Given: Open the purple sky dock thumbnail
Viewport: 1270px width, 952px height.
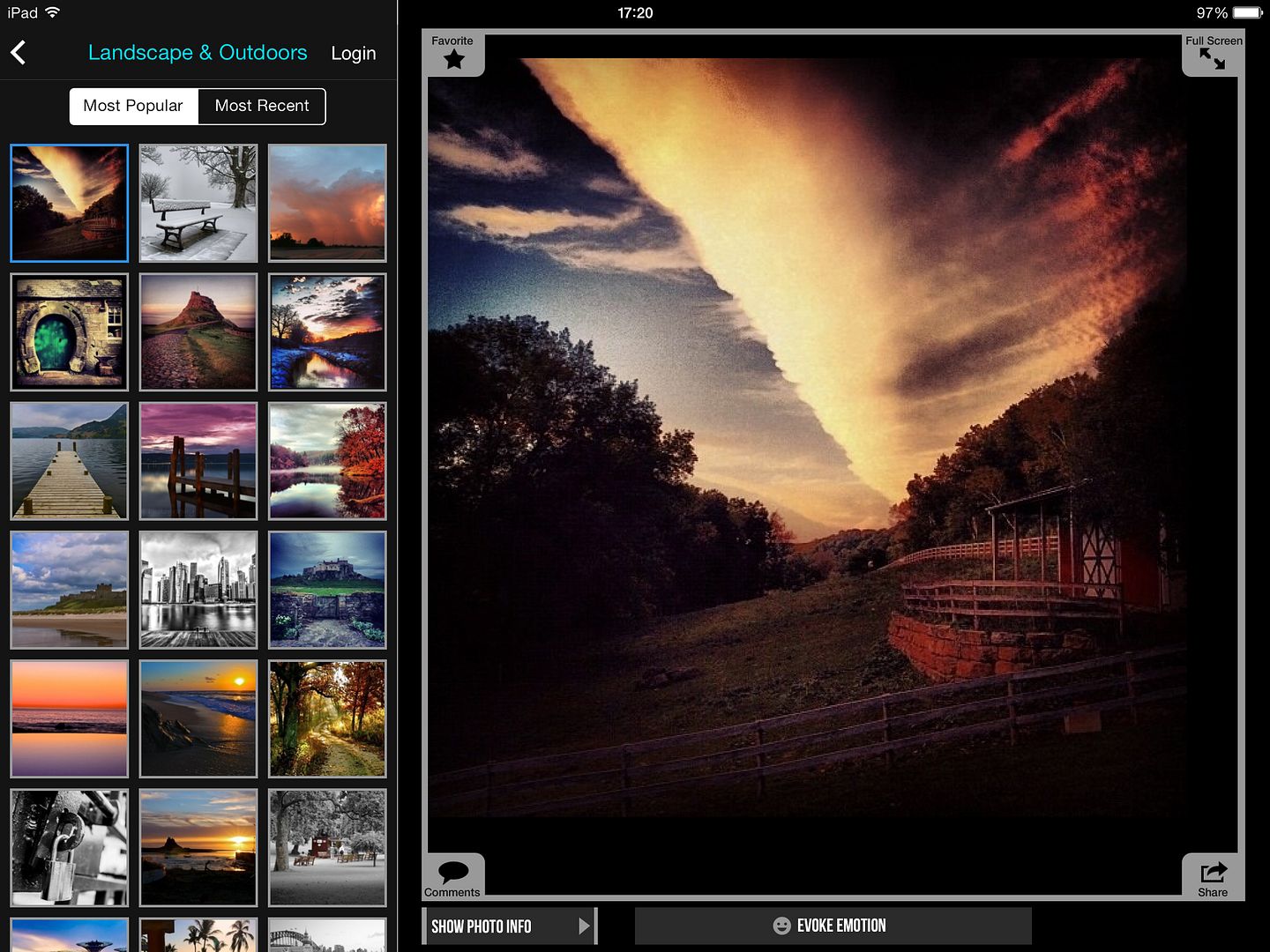Looking at the screenshot, I should tap(198, 461).
